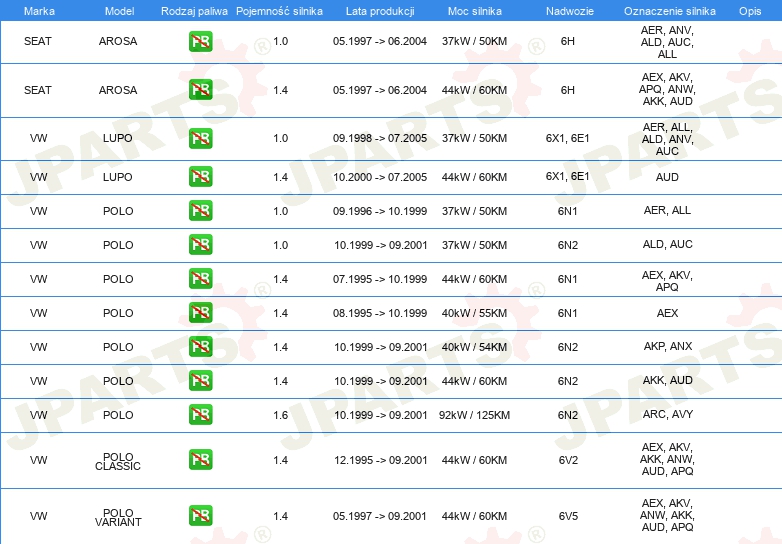Select SEAT brand cell in AROSA 1.4 row

[38, 90]
